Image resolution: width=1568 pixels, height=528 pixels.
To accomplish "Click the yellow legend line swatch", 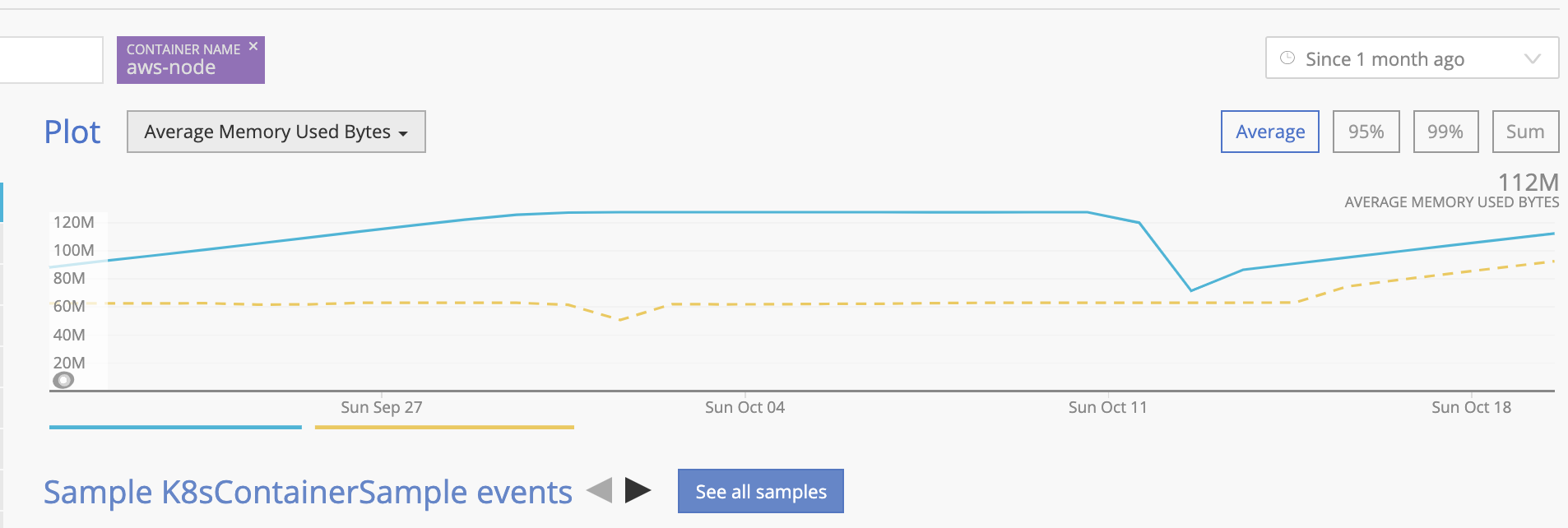I will (x=444, y=427).
